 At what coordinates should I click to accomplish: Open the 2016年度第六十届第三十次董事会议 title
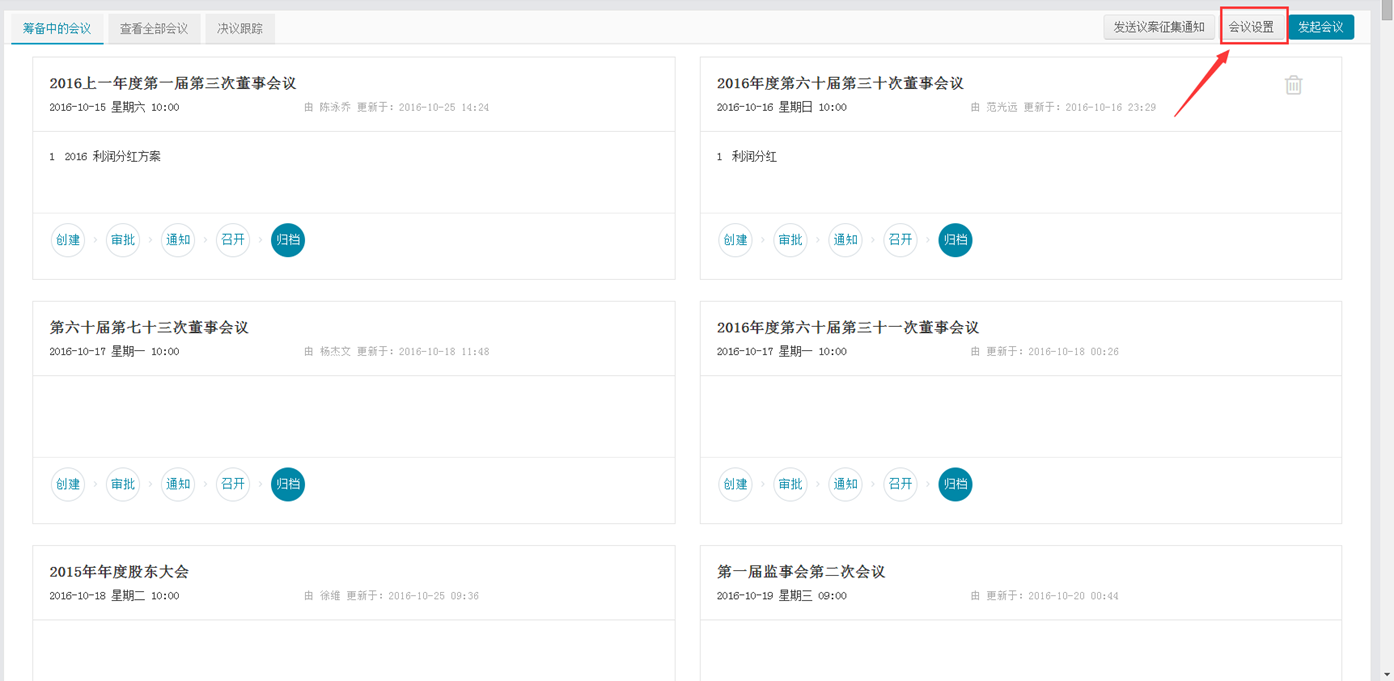coord(840,83)
